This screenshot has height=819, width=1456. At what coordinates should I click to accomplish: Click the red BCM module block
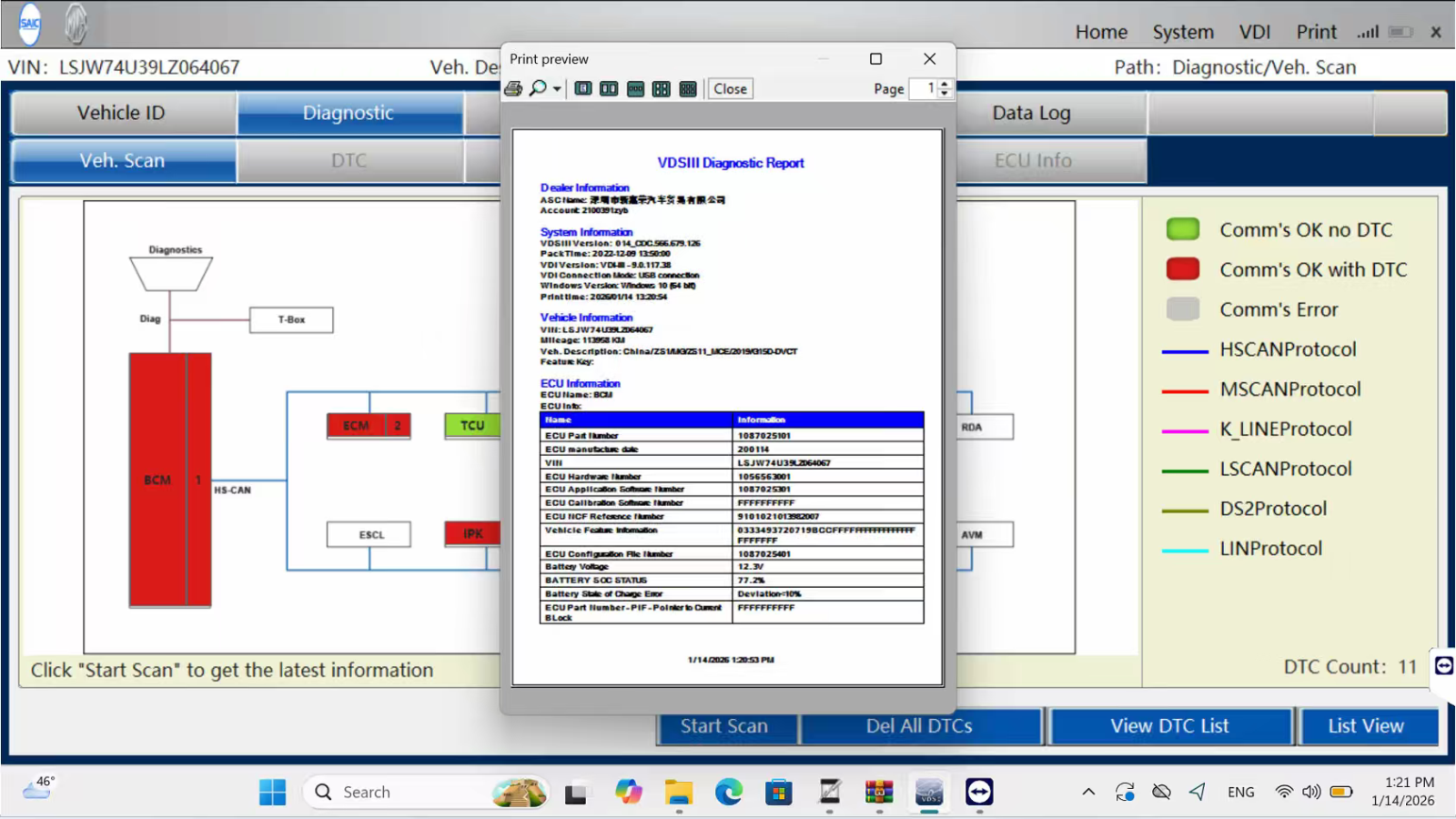(x=157, y=480)
